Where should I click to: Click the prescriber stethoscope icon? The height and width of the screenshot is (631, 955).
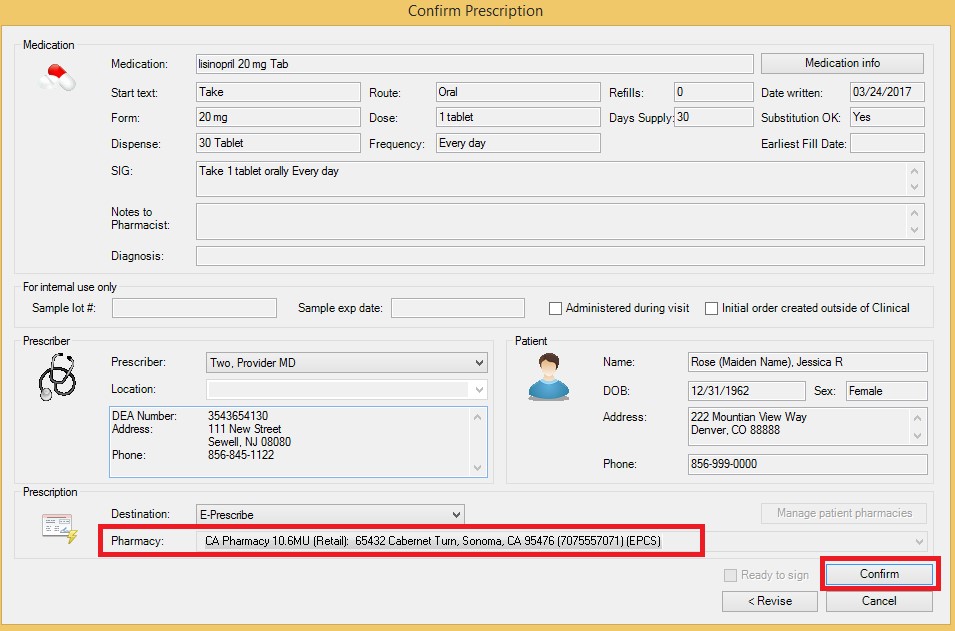coord(56,377)
